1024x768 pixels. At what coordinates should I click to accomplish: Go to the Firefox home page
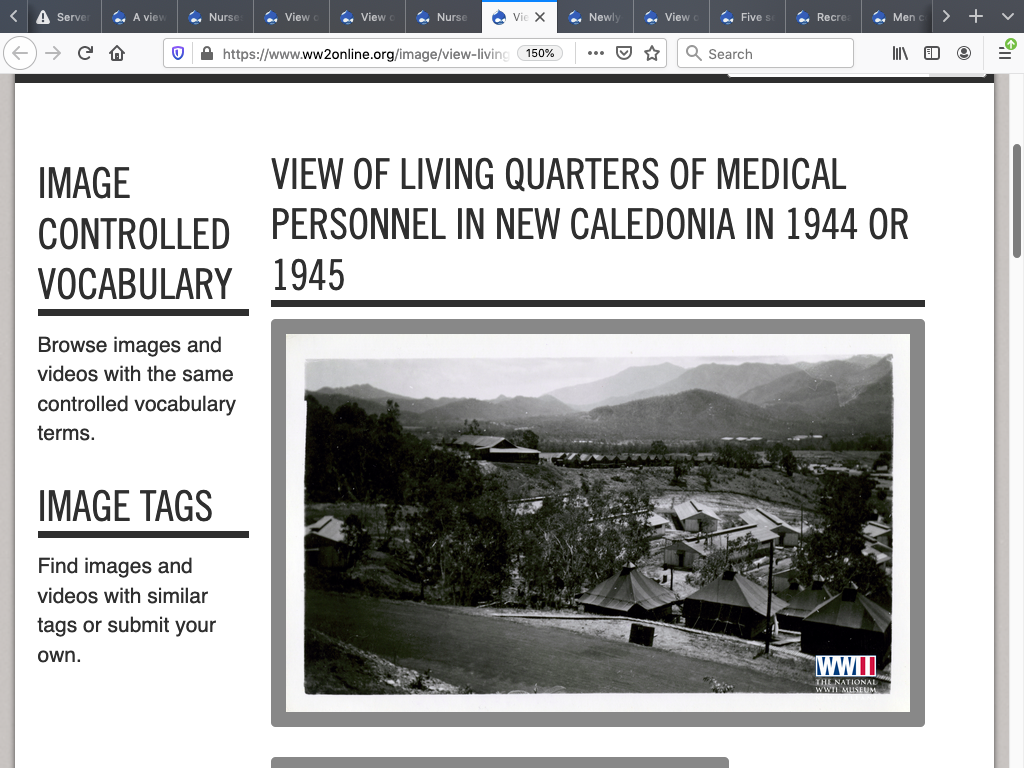click(117, 54)
